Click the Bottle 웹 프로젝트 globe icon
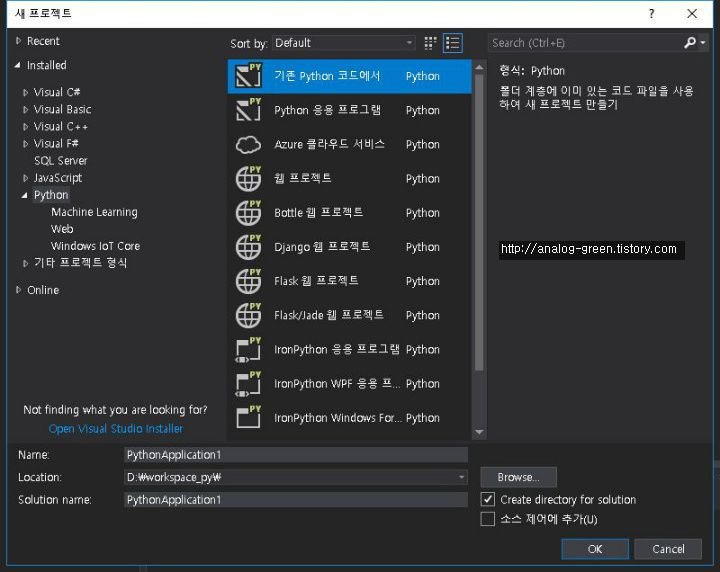Screen dimensions: 720x572 248,213
